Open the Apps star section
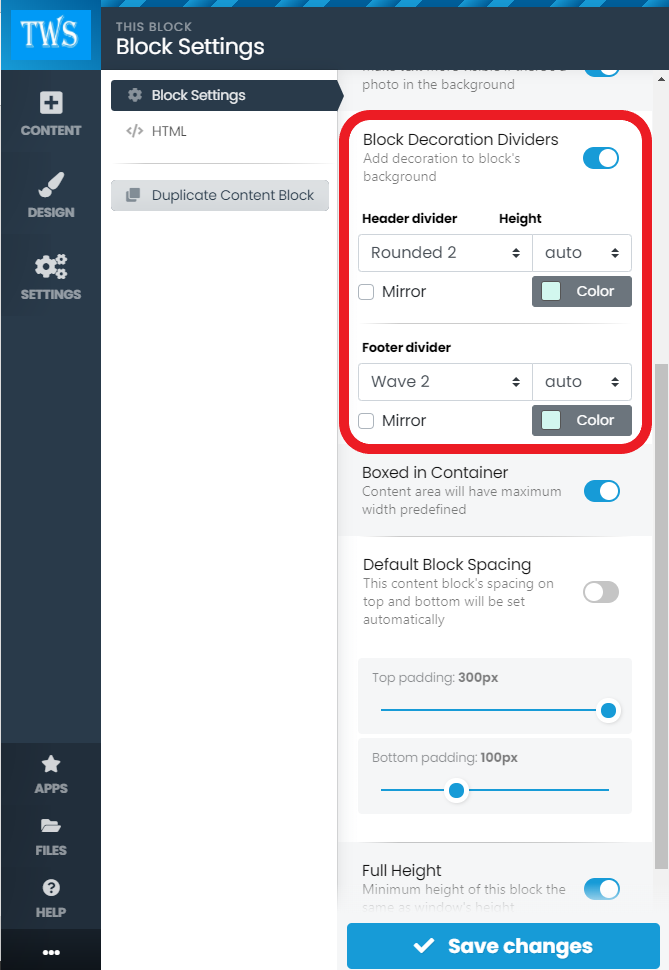This screenshot has width=669, height=970. tap(50, 774)
